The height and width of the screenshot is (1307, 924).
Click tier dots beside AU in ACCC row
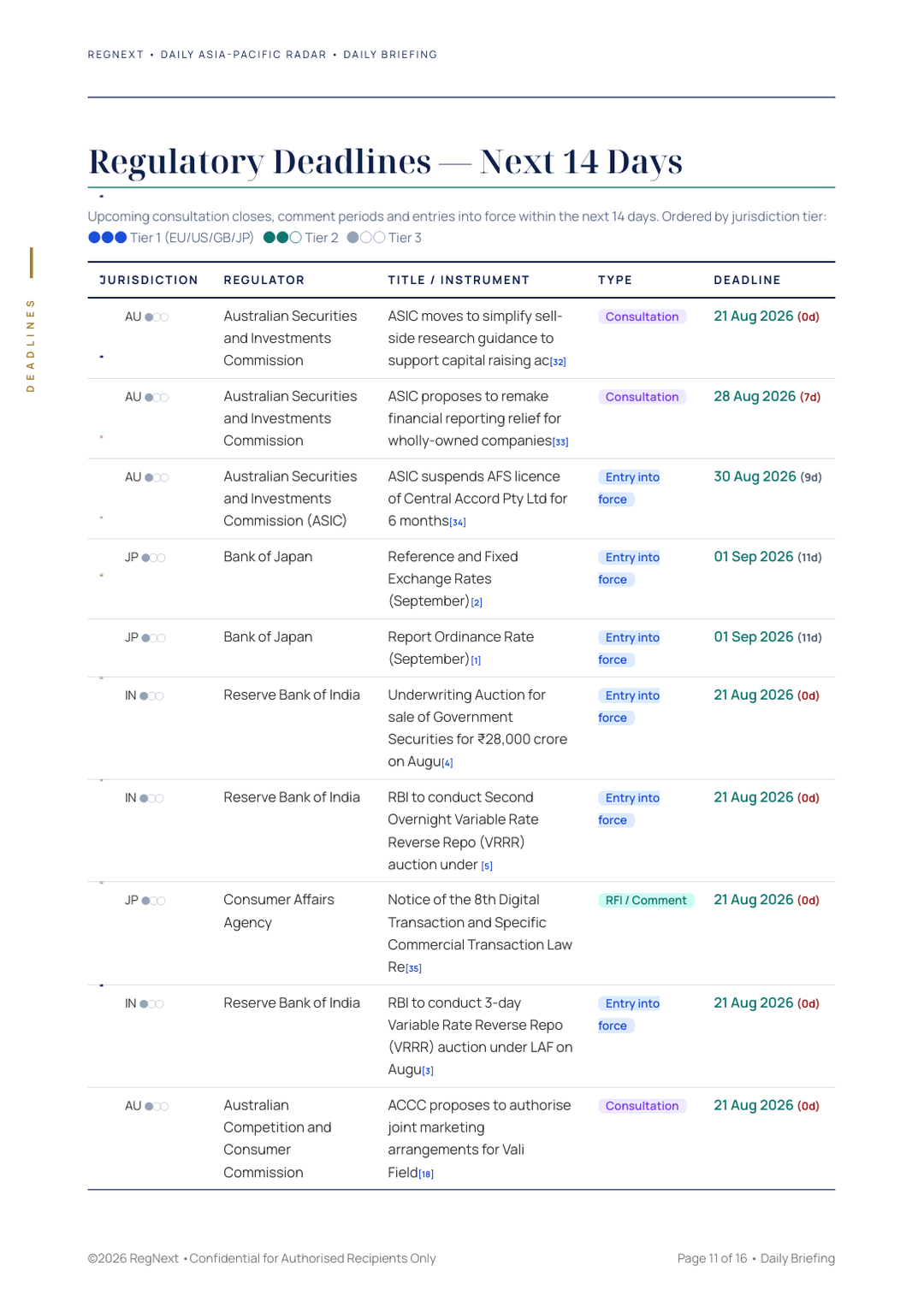157,1106
